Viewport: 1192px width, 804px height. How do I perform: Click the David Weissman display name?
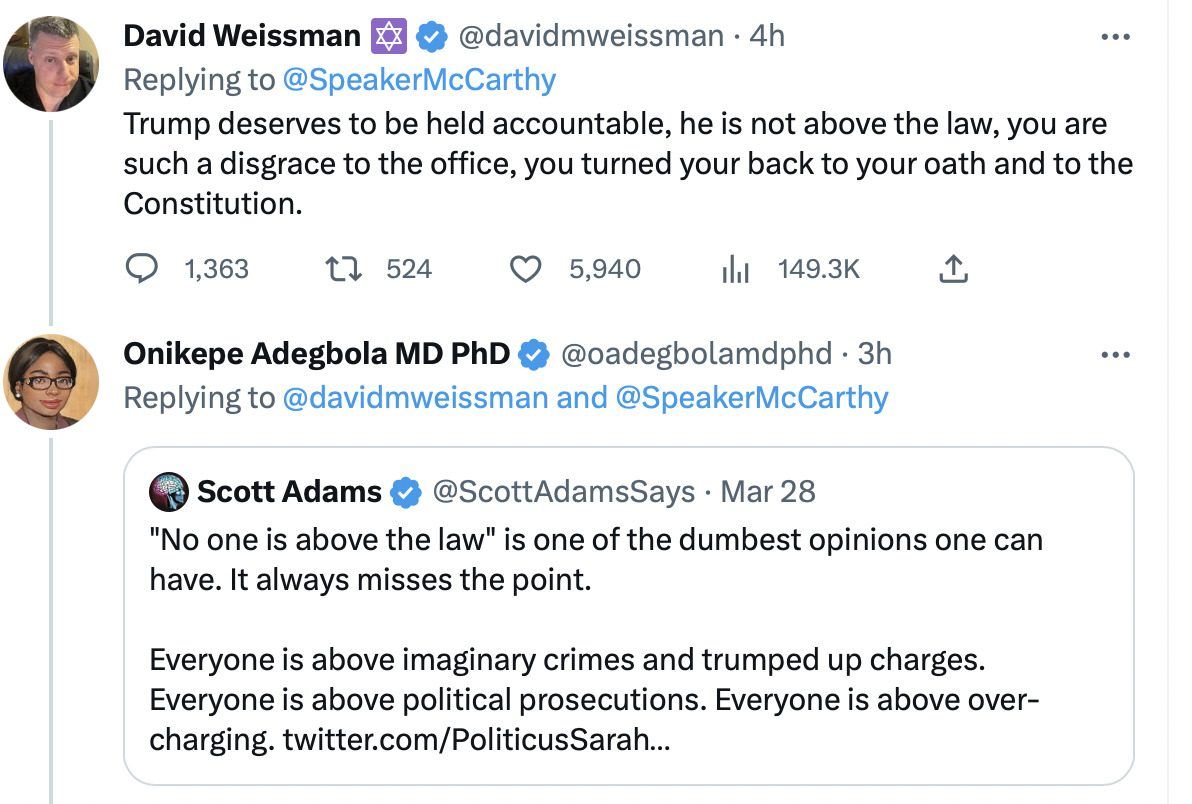click(x=241, y=37)
